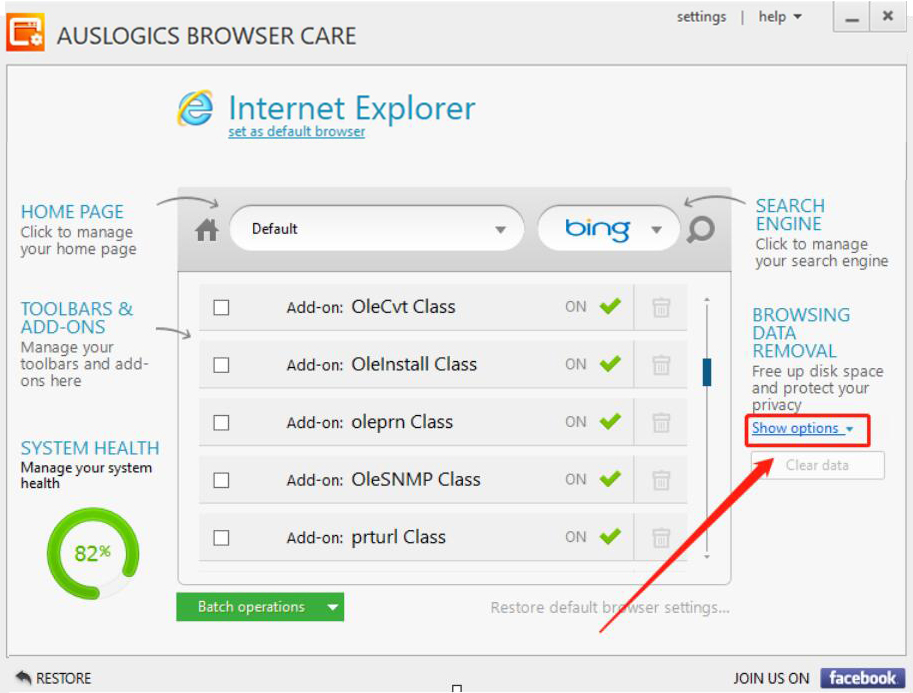Click the add-ons list scroll down arrow
913x693 pixels.
click(707, 557)
